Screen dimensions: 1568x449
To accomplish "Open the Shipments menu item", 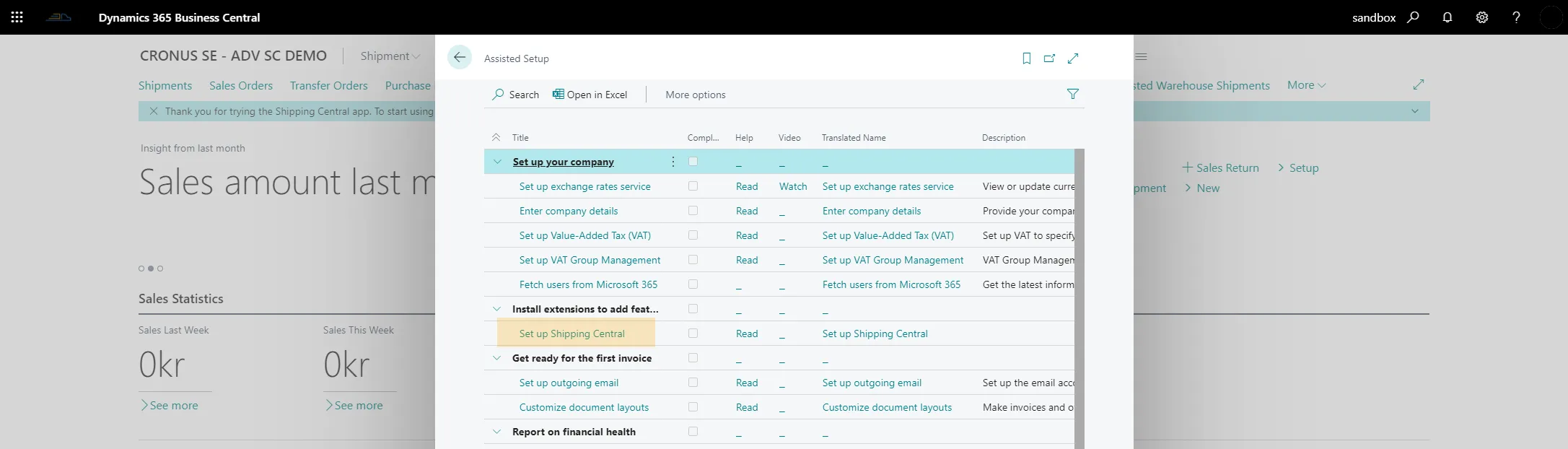I will [x=165, y=86].
